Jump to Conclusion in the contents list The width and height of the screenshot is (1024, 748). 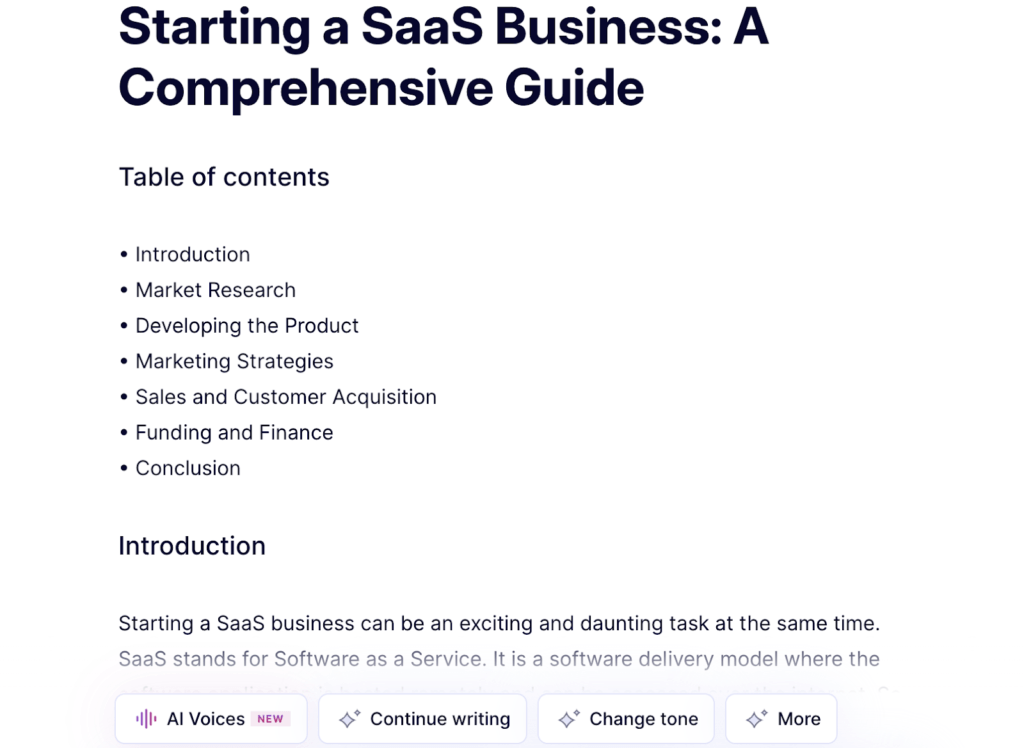coord(187,468)
